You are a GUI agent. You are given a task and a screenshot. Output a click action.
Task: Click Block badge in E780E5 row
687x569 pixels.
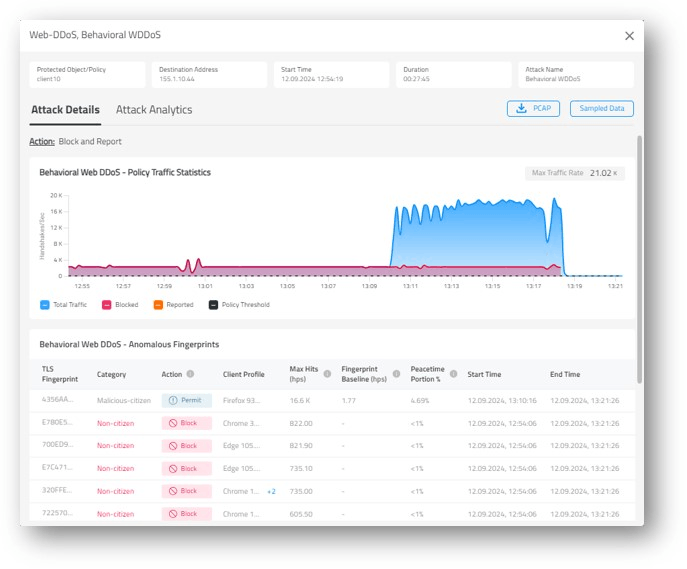point(187,423)
